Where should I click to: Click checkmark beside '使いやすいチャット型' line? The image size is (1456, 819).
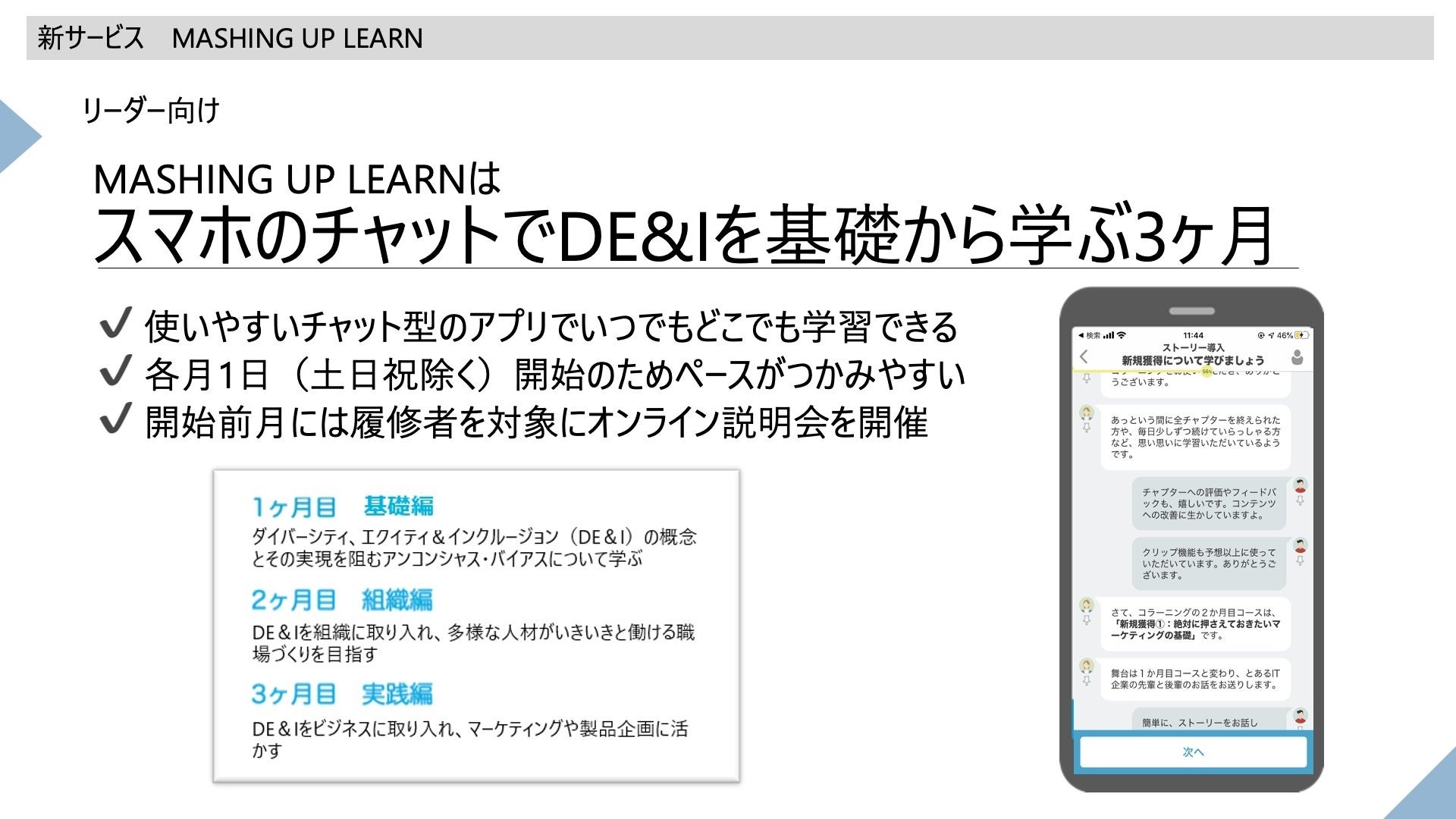tap(115, 324)
